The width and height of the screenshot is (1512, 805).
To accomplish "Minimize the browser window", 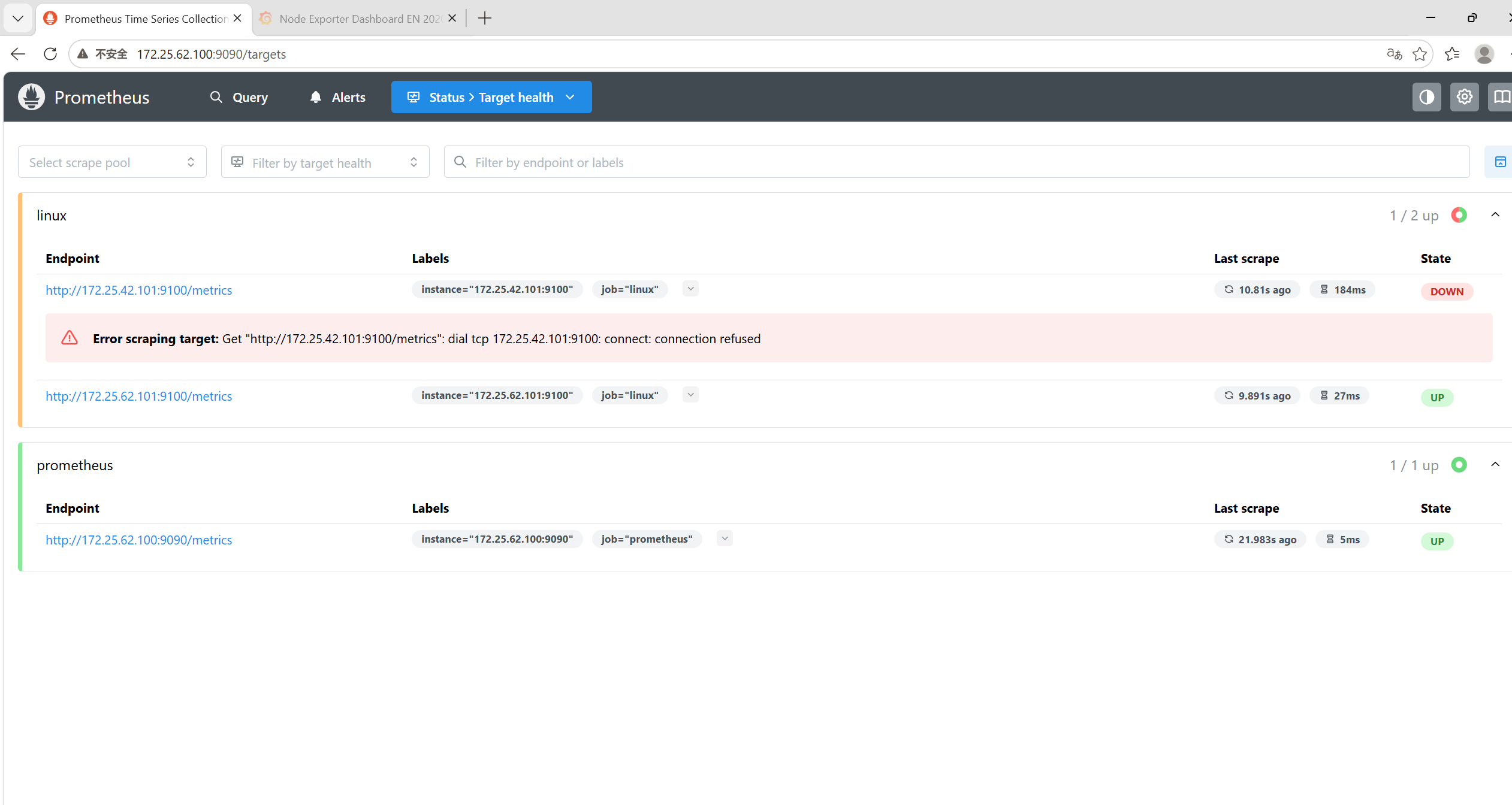I will [1430, 18].
